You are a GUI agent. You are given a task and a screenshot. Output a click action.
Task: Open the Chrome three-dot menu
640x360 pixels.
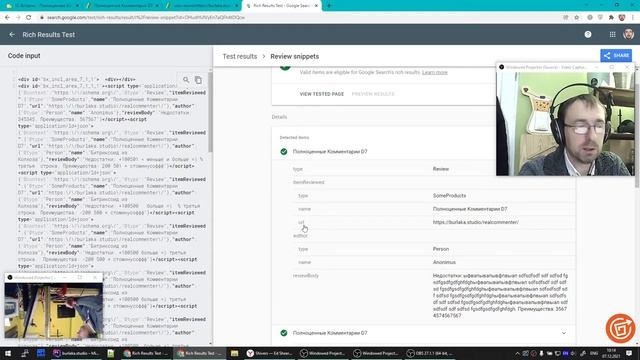[633, 18]
